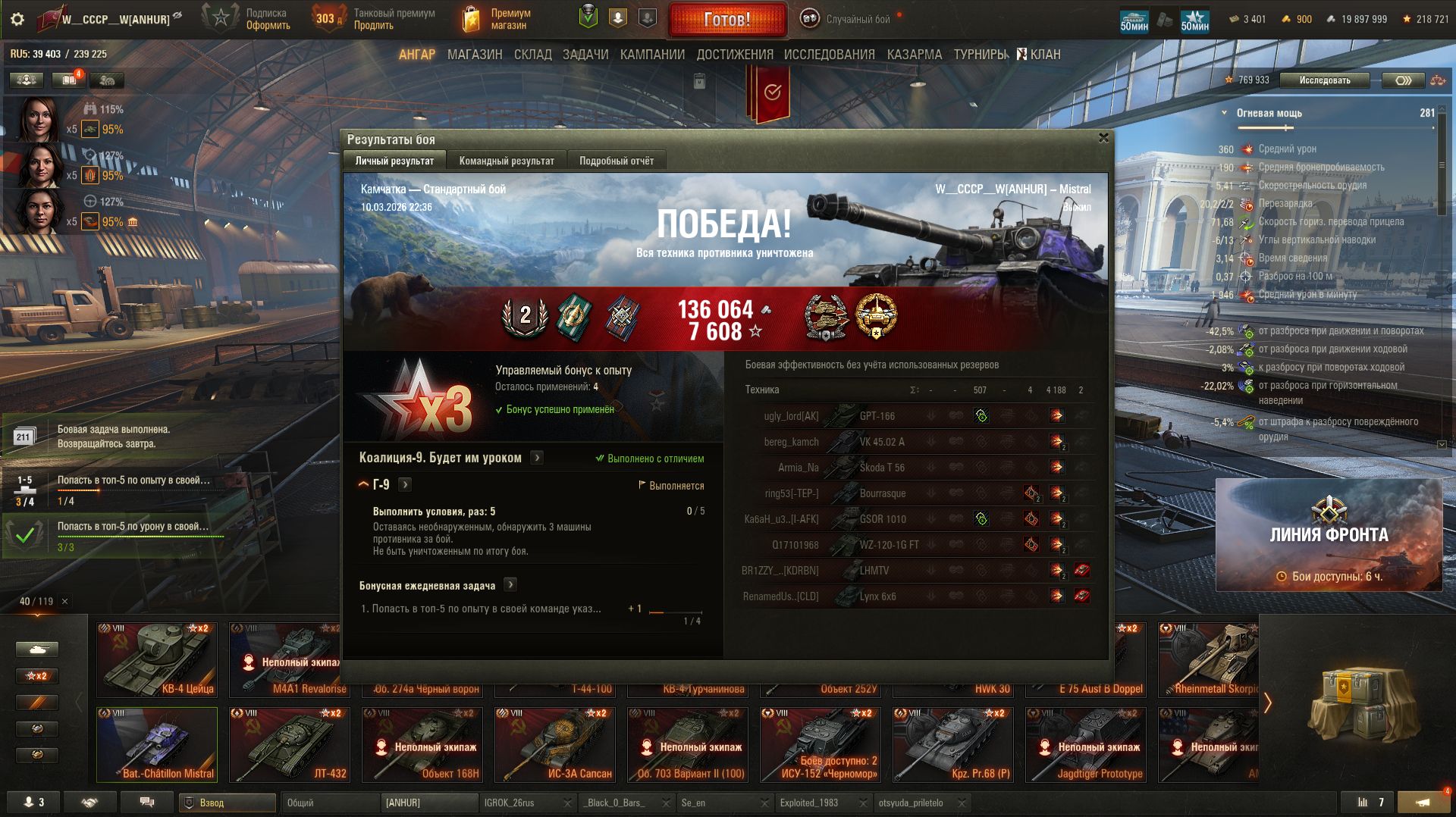Open the session statistics chart icon
The width and height of the screenshot is (1456, 817).
(1370, 802)
